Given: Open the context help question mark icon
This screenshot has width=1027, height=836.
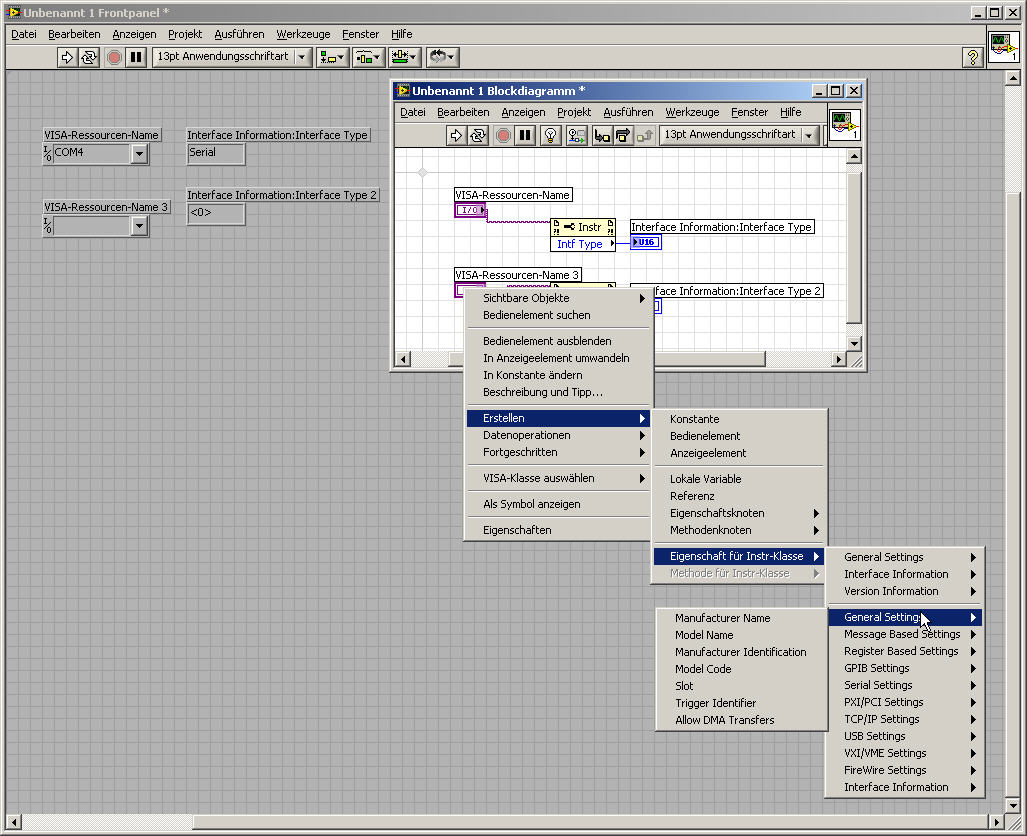Looking at the screenshot, I should click(x=971, y=57).
